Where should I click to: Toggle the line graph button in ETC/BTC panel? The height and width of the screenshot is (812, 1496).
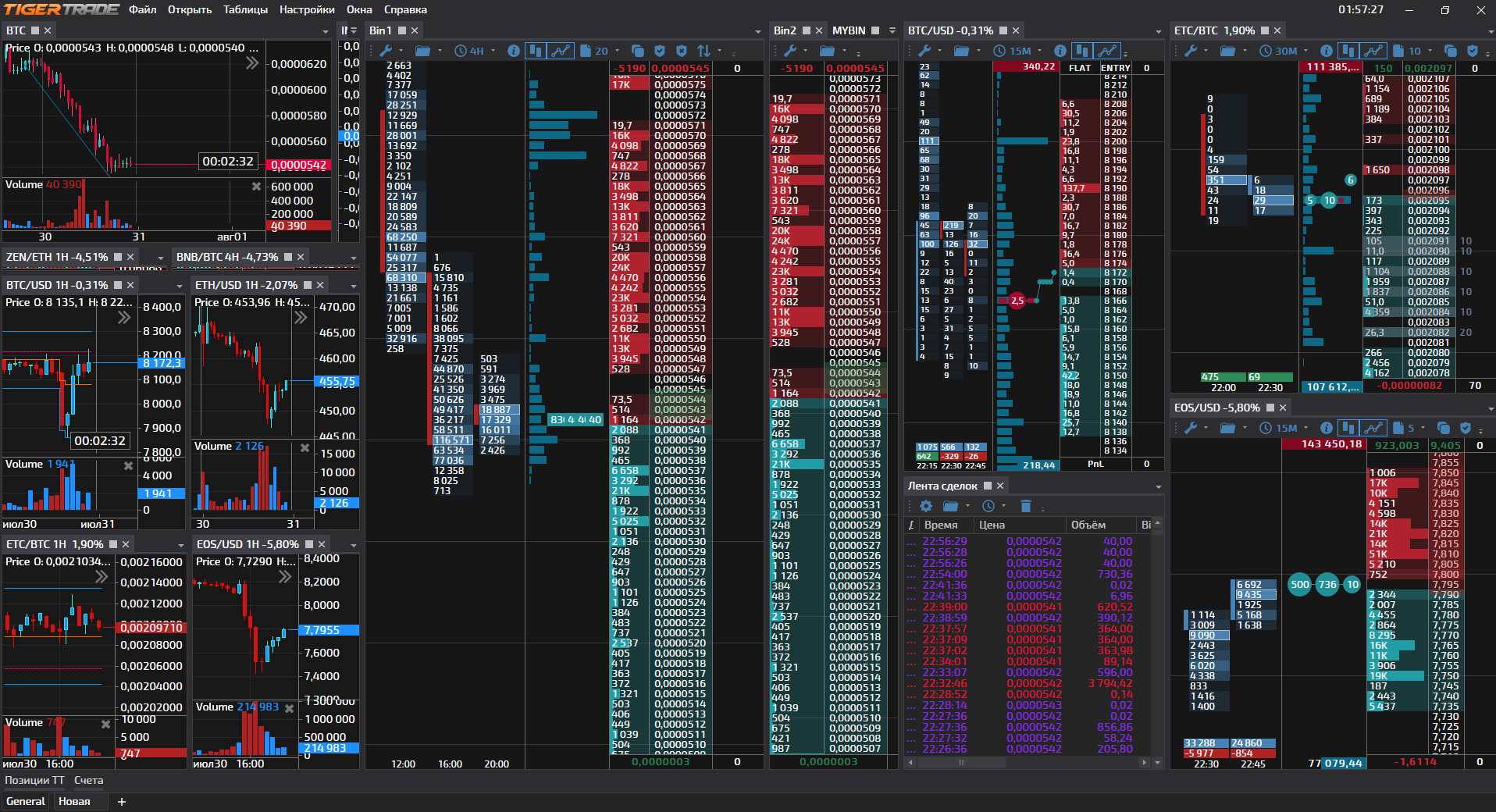tap(1373, 51)
